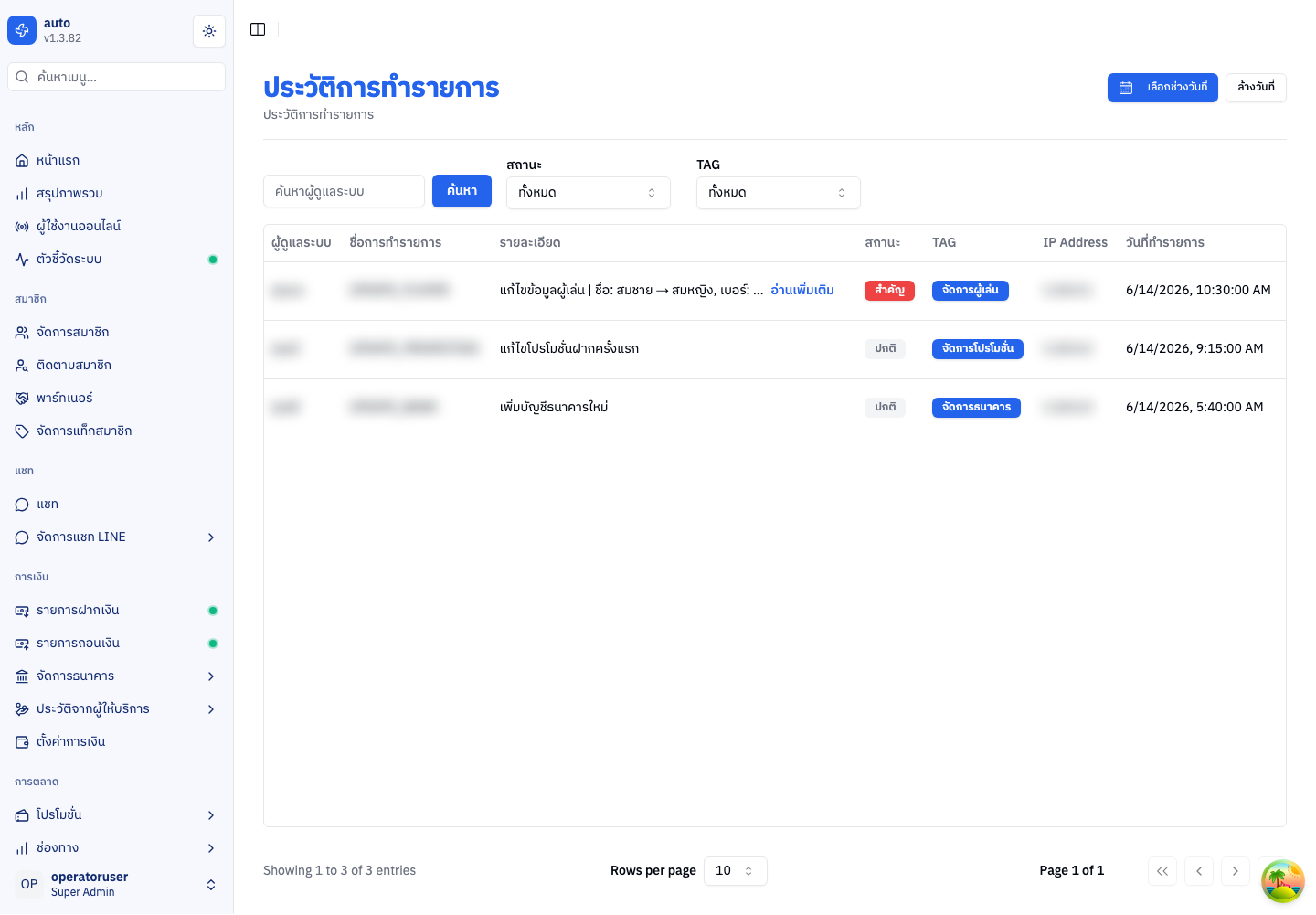Image resolution: width=1316 pixels, height=915 pixels.
Task: Select row แก้ไขโปรโมชั่นฝากครั้งแรก detail text
Action: click(569, 349)
